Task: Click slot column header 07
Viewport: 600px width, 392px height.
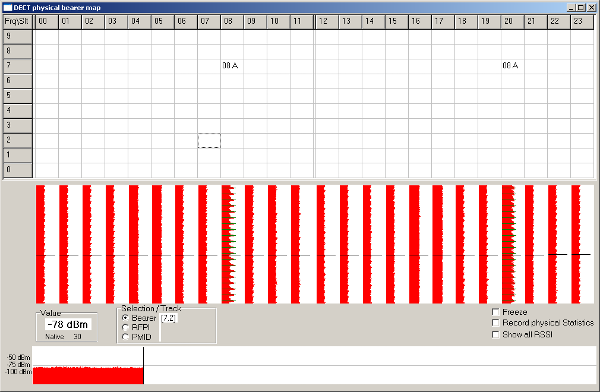Action: click(209, 22)
